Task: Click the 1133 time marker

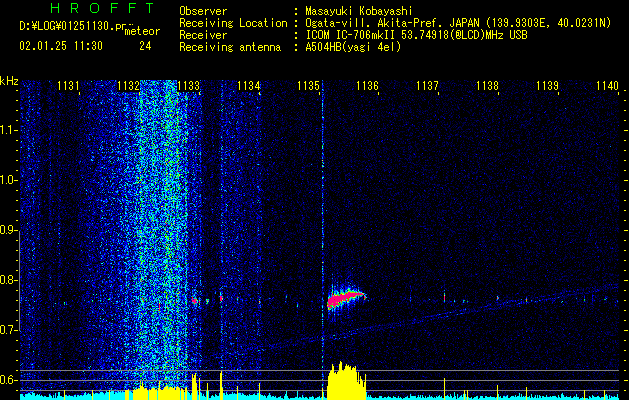Action: [x=188, y=86]
